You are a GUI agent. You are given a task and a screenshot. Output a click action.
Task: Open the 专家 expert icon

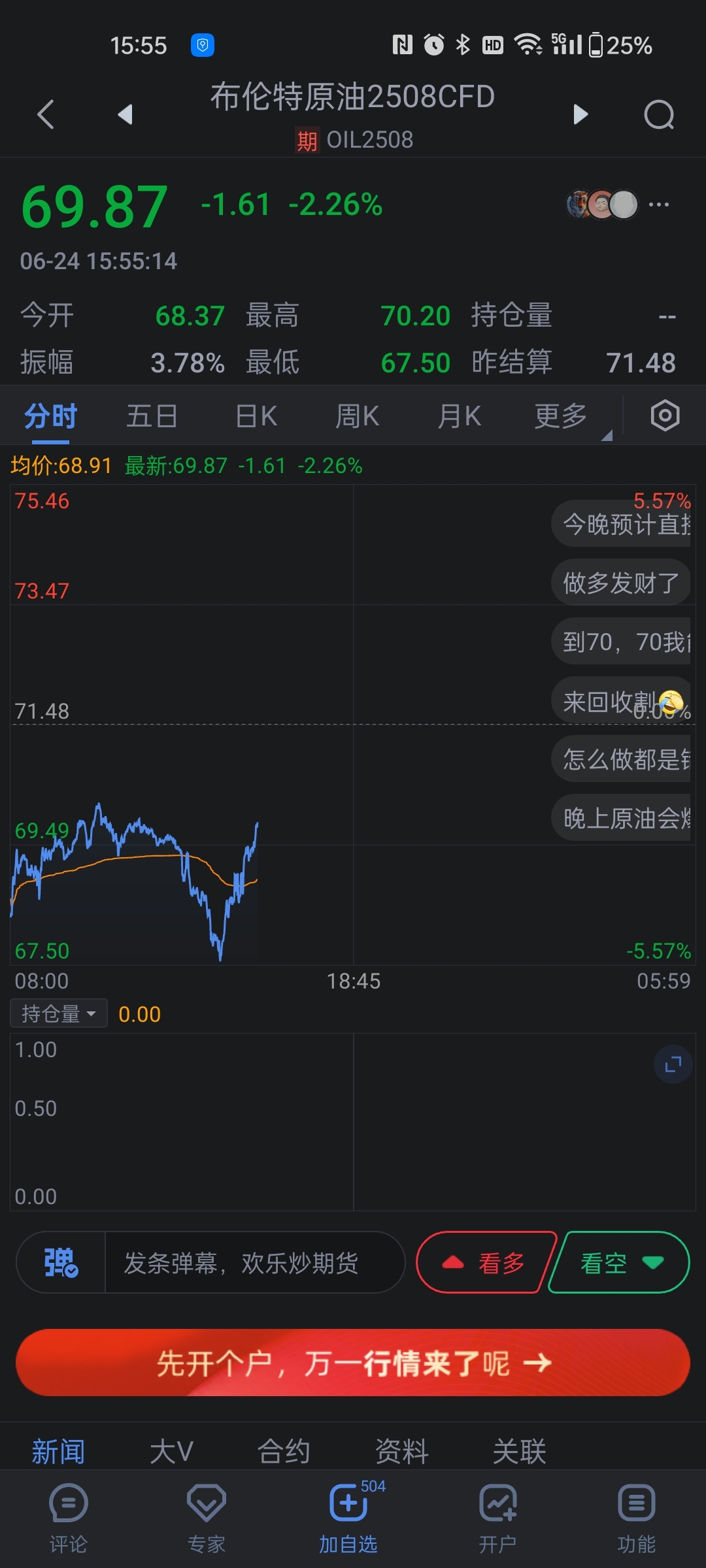[x=207, y=1518]
